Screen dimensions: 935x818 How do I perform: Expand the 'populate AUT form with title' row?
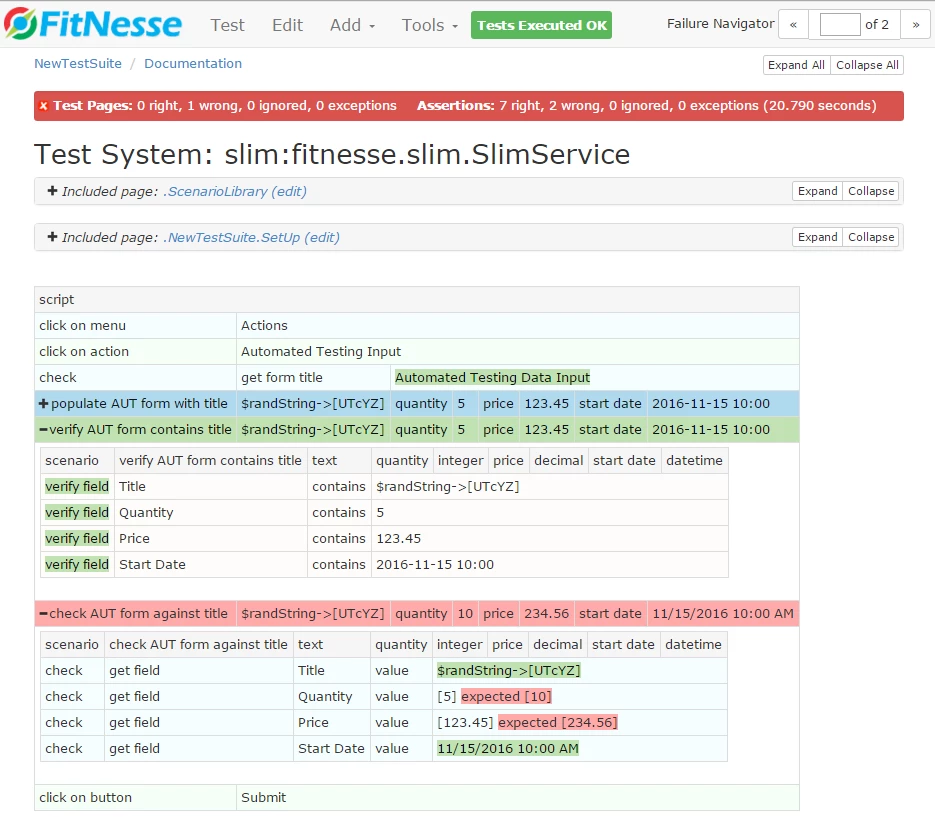43,404
